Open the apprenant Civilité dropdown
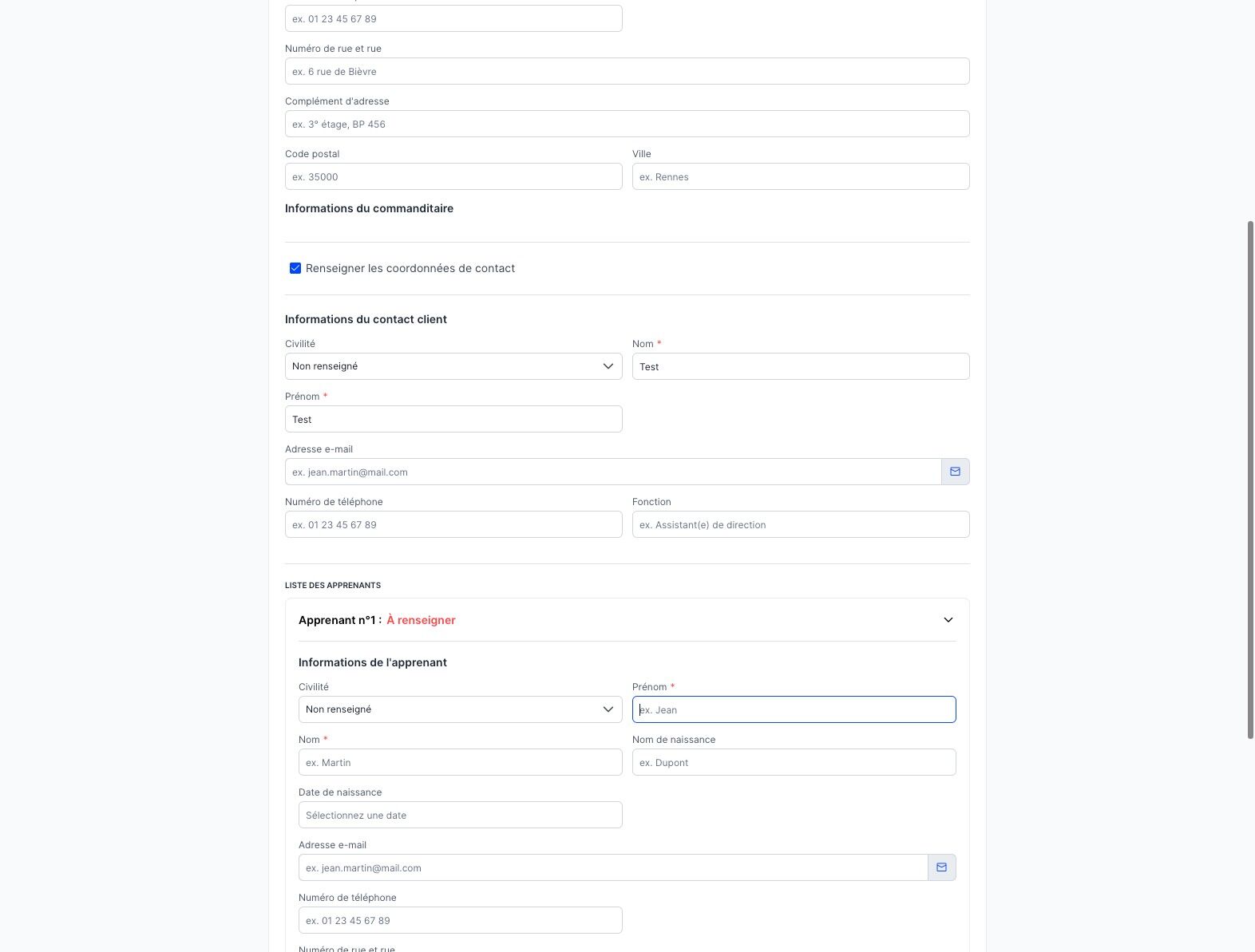The image size is (1255, 952). (x=460, y=709)
